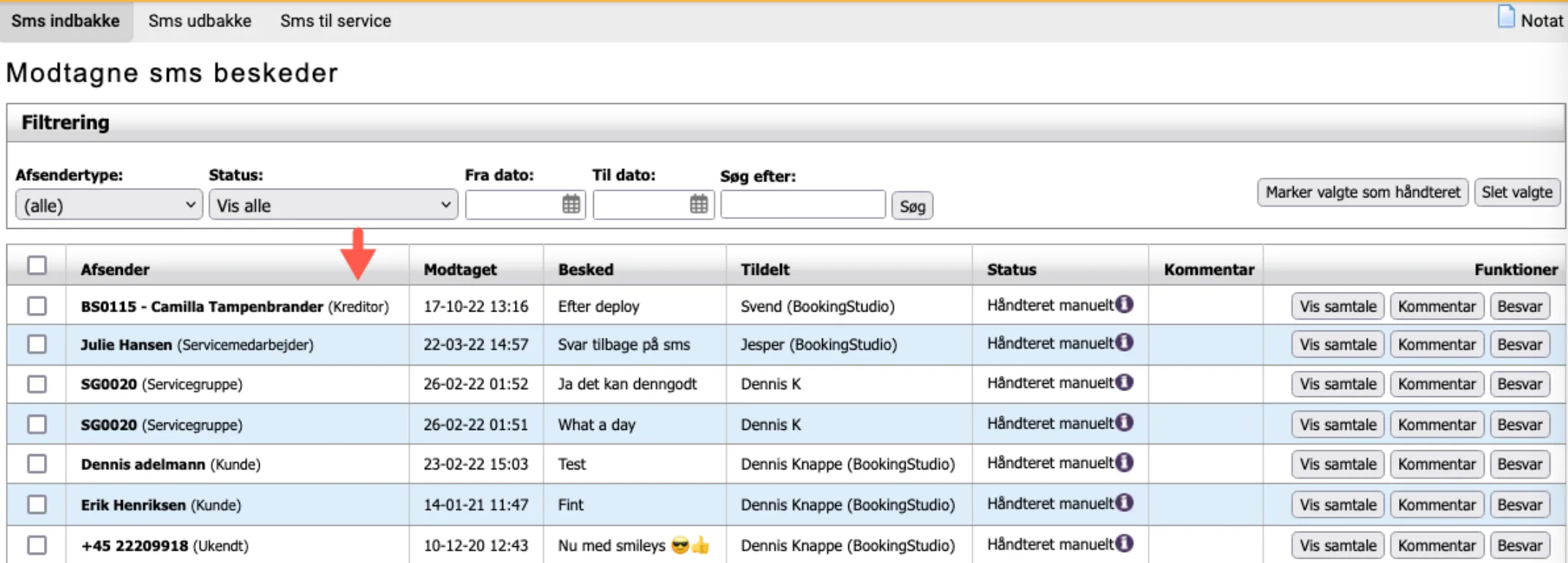Open the Sms til service tab

[335, 21]
